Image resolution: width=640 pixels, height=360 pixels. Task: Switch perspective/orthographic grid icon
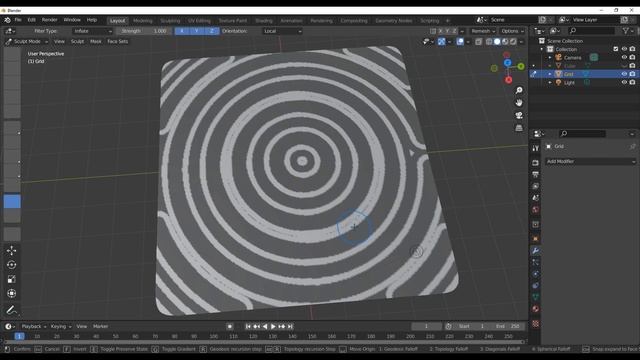click(519, 128)
